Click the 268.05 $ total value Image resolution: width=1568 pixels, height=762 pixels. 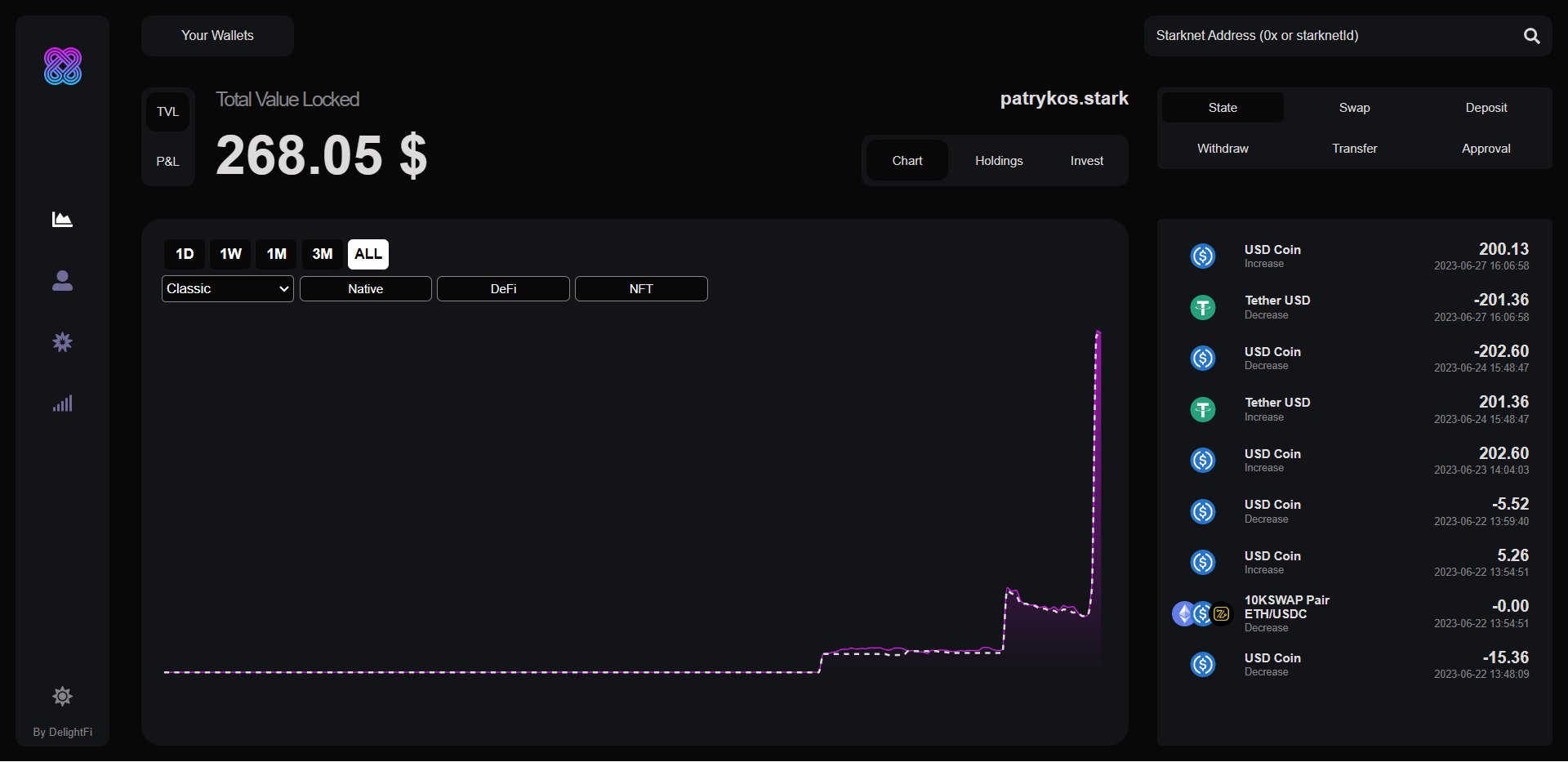(321, 155)
